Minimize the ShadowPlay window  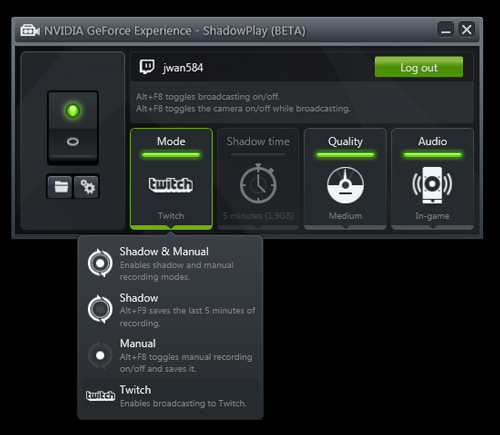pos(446,30)
